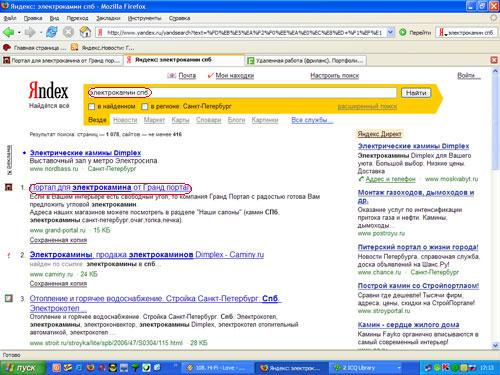Click the Найти search button
This screenshot has height=375, width=500.
pyautogui.click(x=416, y=93)
